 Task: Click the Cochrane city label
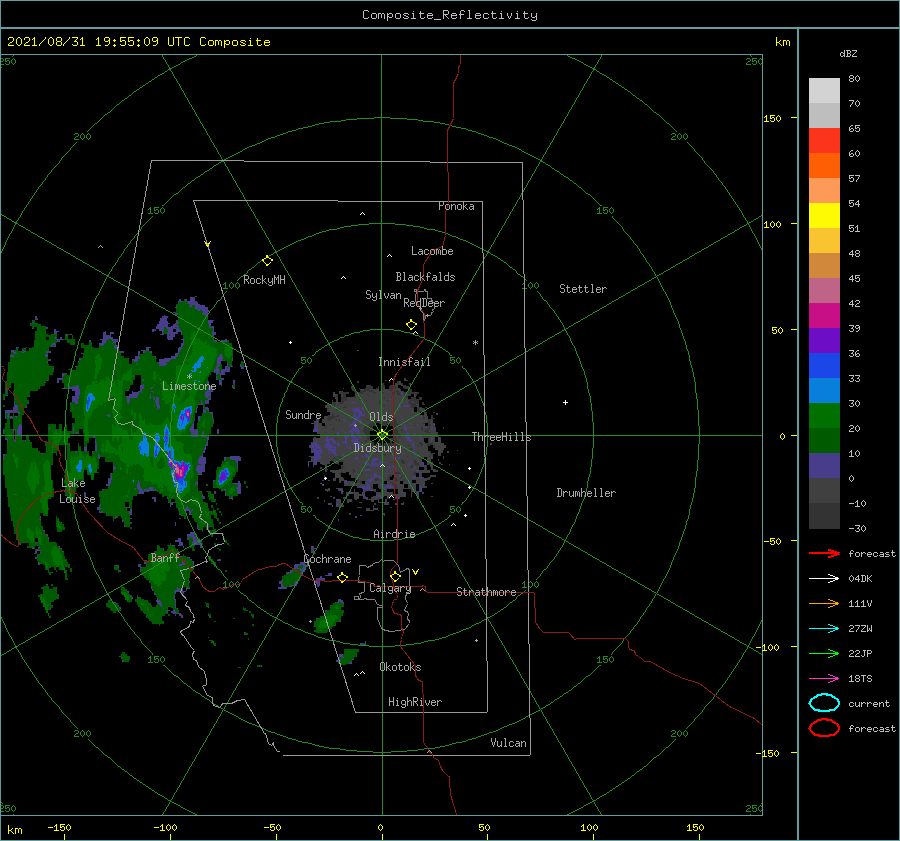327,559
